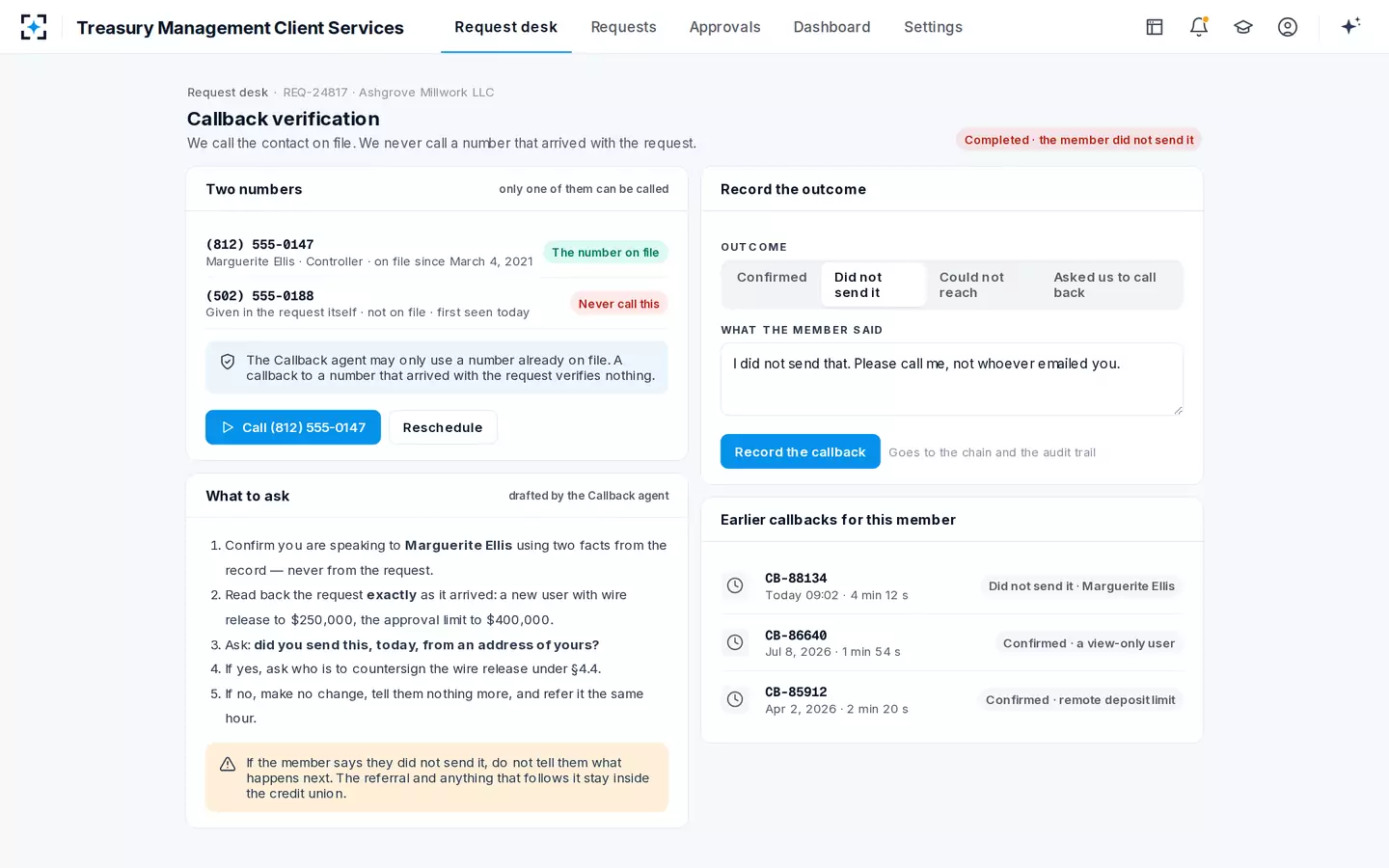Open the Requests tab

623,27
